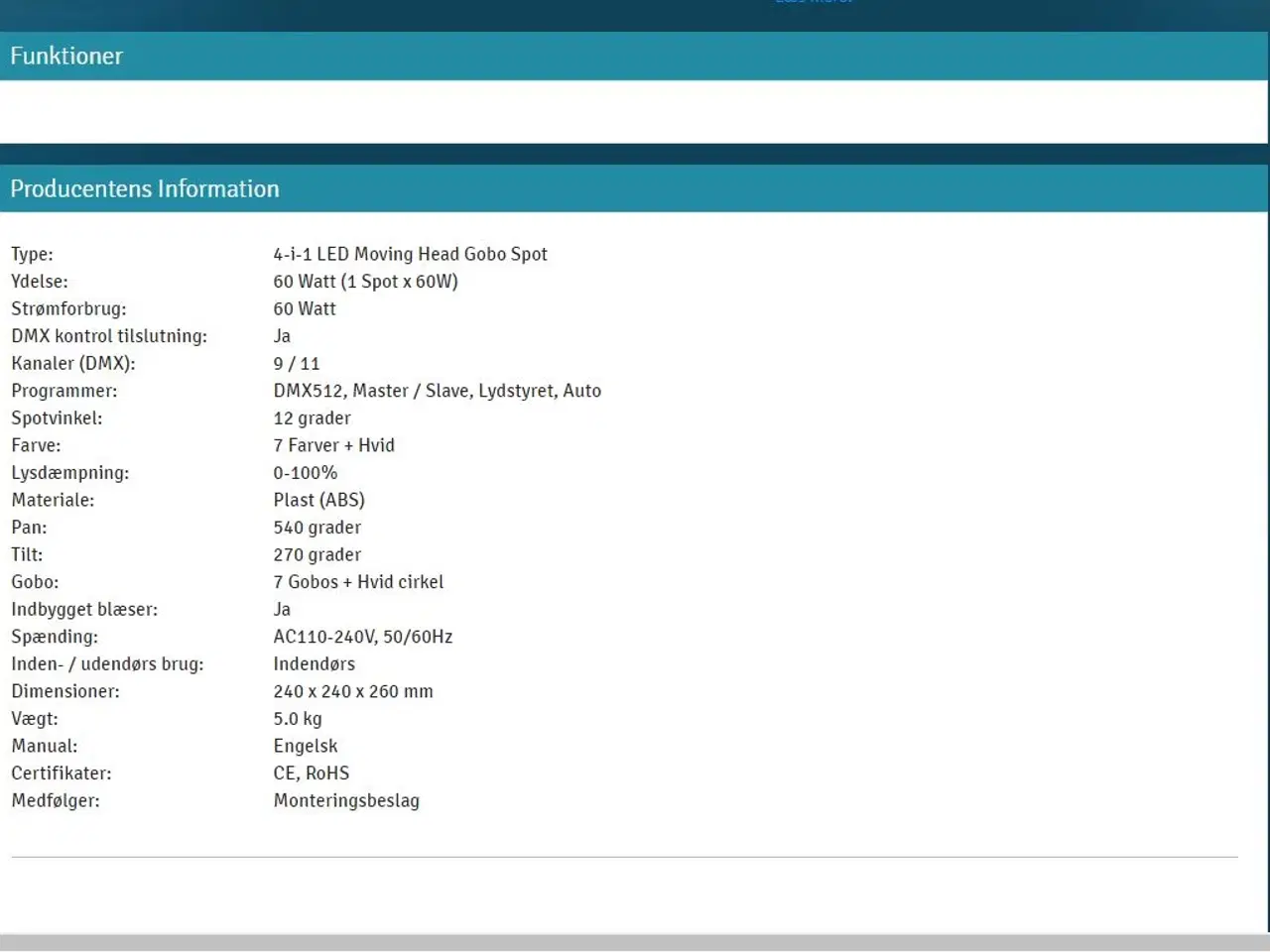The width and height of the screenshot is (1270, 952).
Task: Click the 'Indbygget blæser:' label
Action: click(x=84, y=610)
